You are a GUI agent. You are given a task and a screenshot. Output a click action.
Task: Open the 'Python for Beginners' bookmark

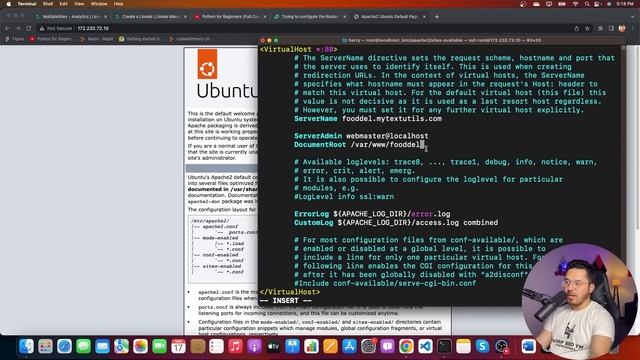click(51, 39)
